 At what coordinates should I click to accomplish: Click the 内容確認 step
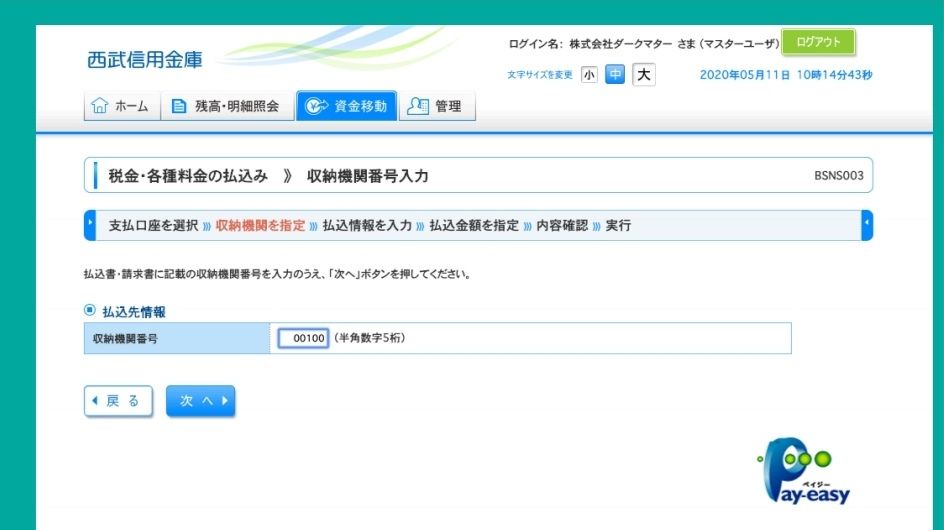[561, 226]
